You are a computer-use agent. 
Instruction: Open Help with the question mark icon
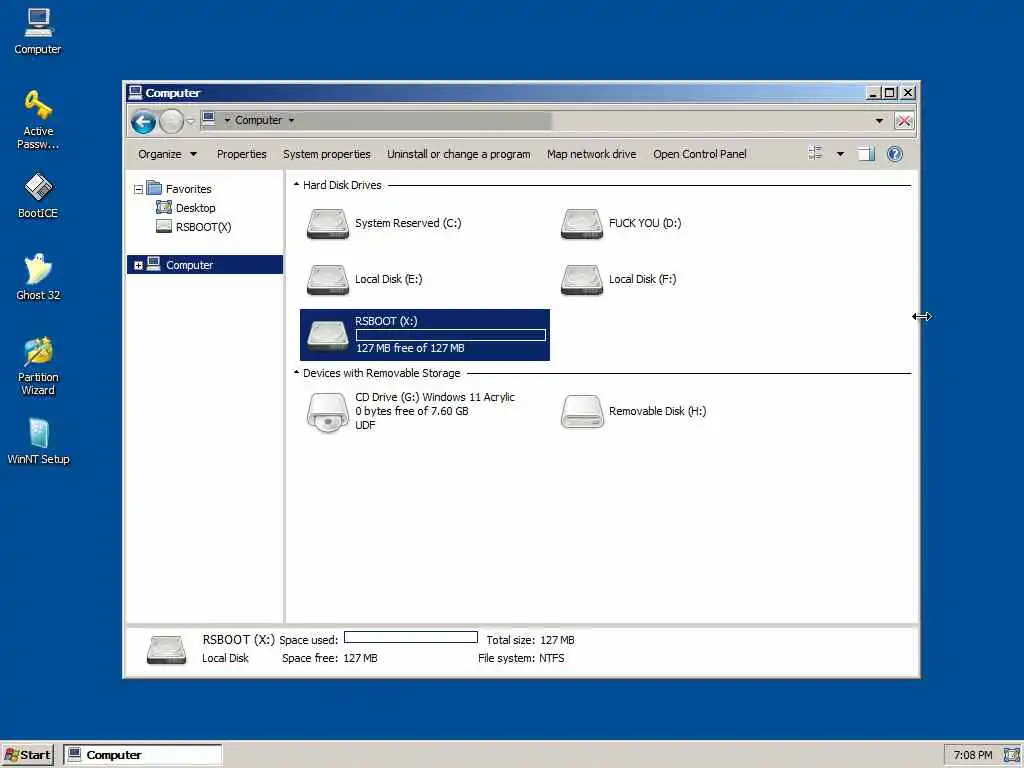pos(895,153)
